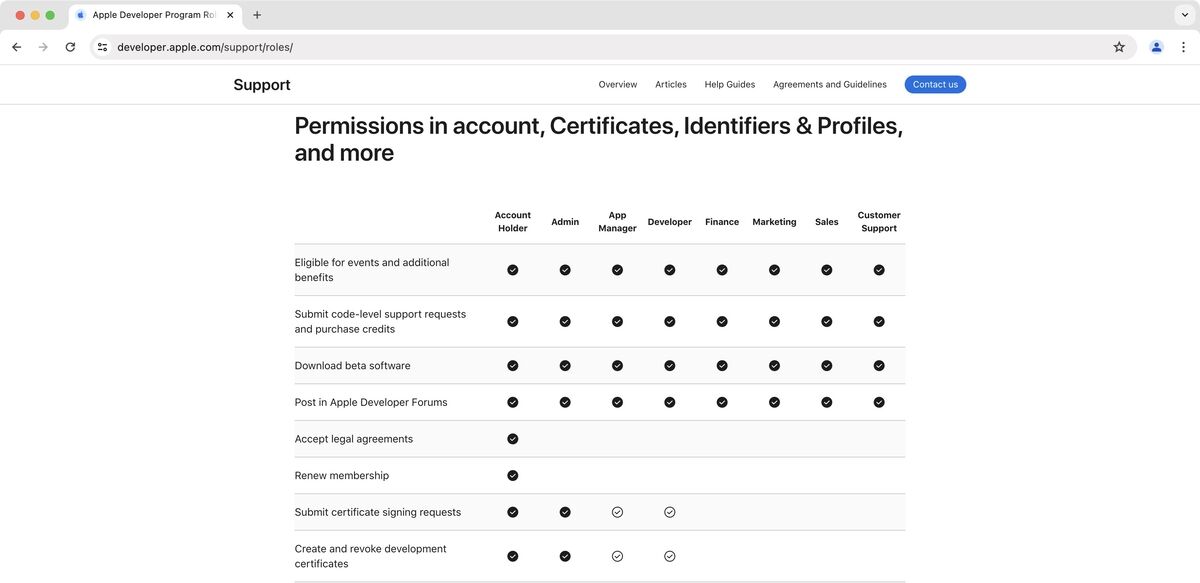Click Sales checkmark for code-level support requests

tap(827, 322)
